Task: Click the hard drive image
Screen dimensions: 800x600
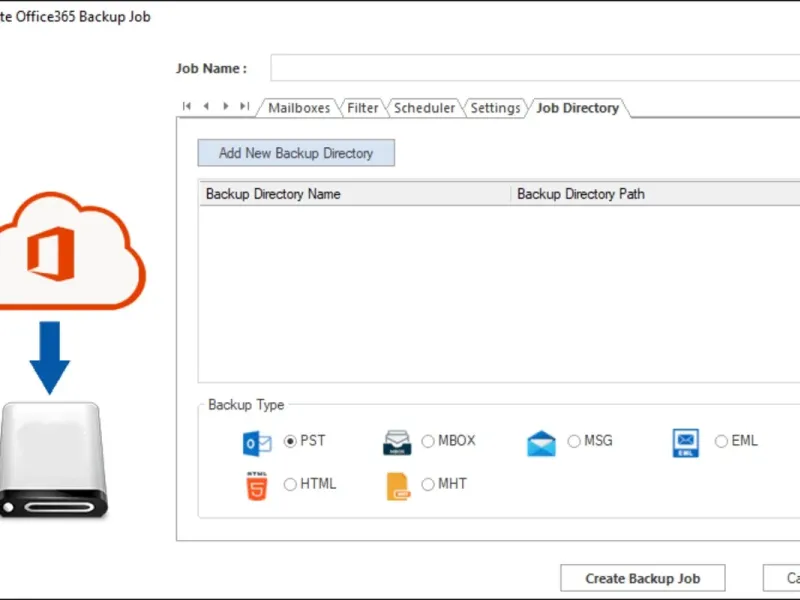Action: (x=53, y=461)
